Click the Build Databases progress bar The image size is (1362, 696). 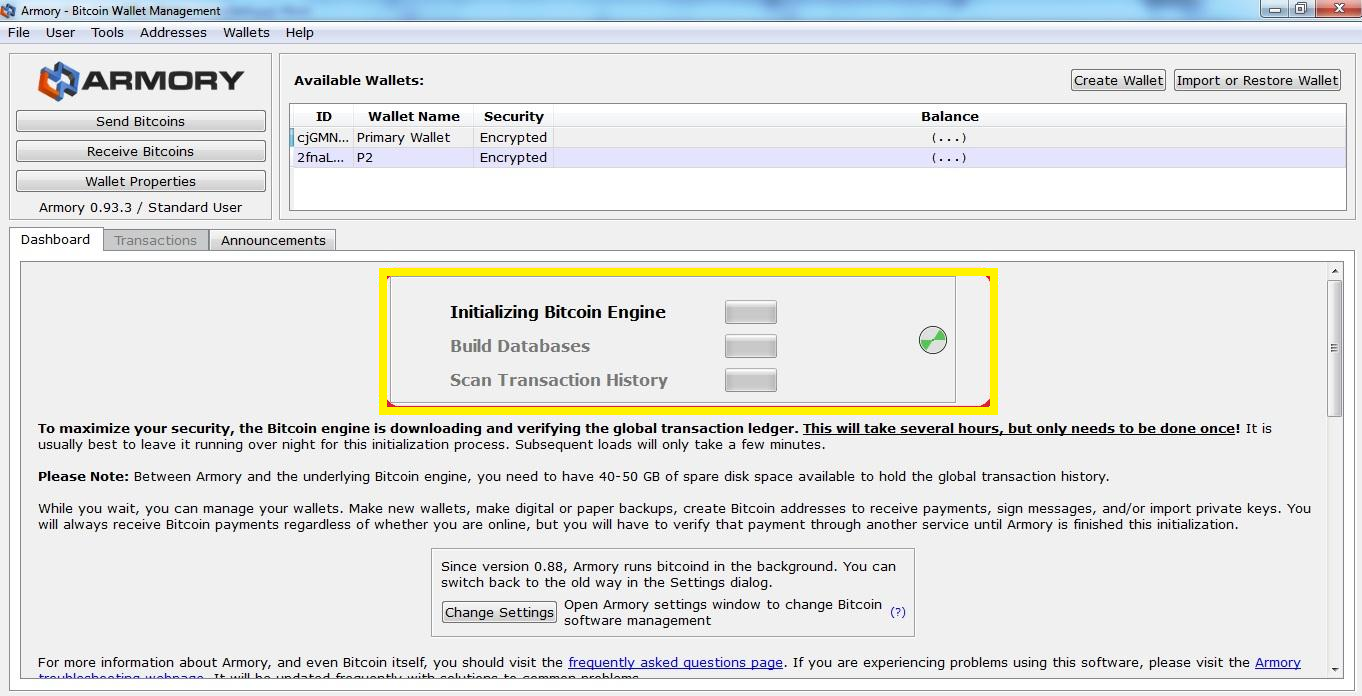751,346
